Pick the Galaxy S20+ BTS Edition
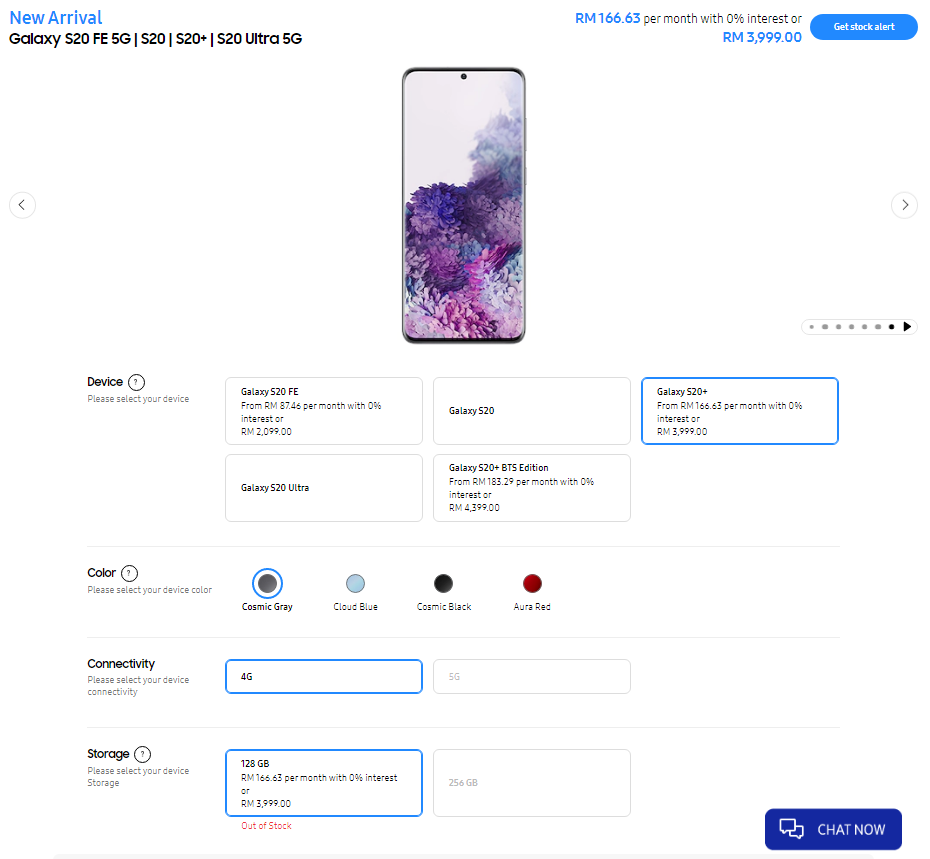The image size is (930, 859). pos(531,488)
